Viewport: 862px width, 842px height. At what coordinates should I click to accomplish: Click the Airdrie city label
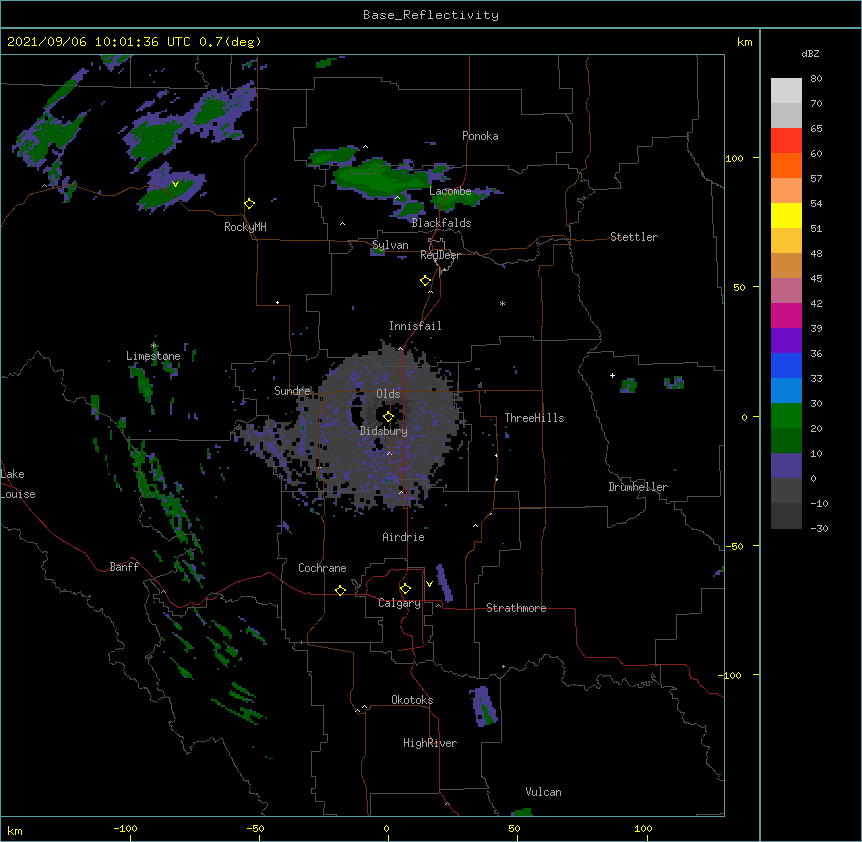pyautogui.click(x=404, y=537)
